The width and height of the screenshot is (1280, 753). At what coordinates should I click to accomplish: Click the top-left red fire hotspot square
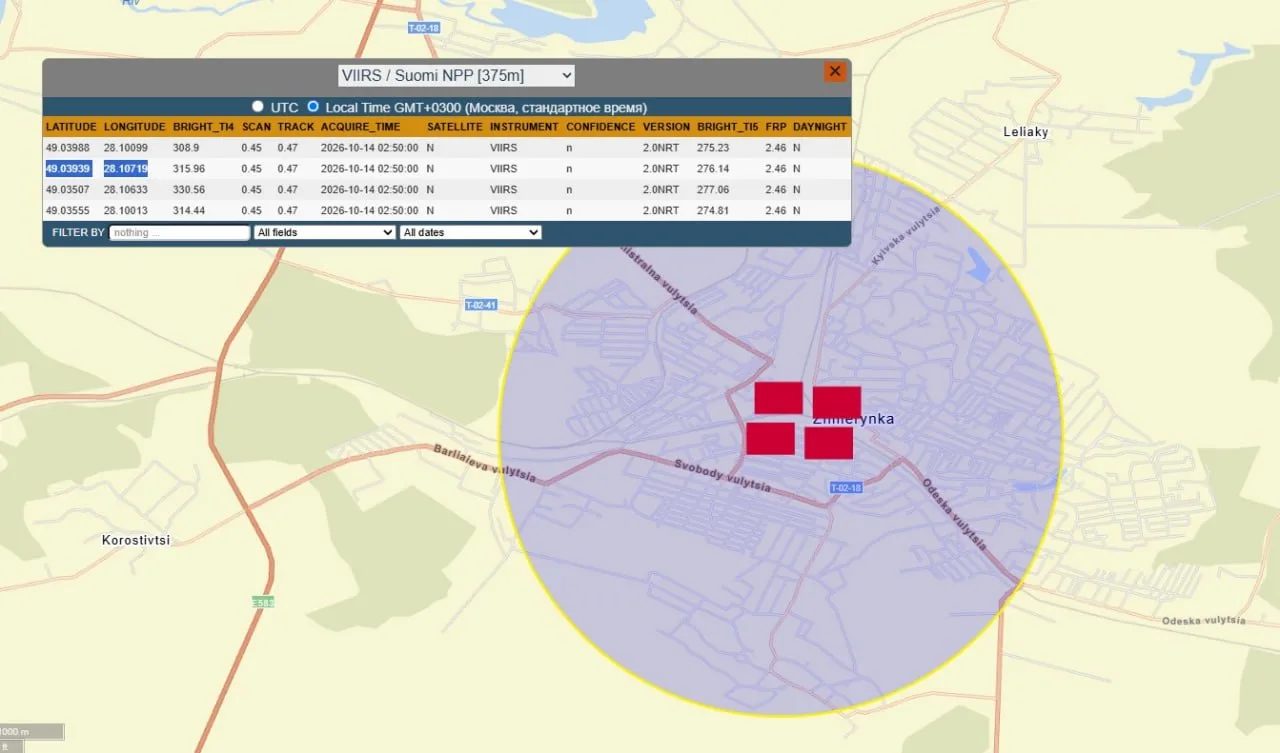point(778,398)
